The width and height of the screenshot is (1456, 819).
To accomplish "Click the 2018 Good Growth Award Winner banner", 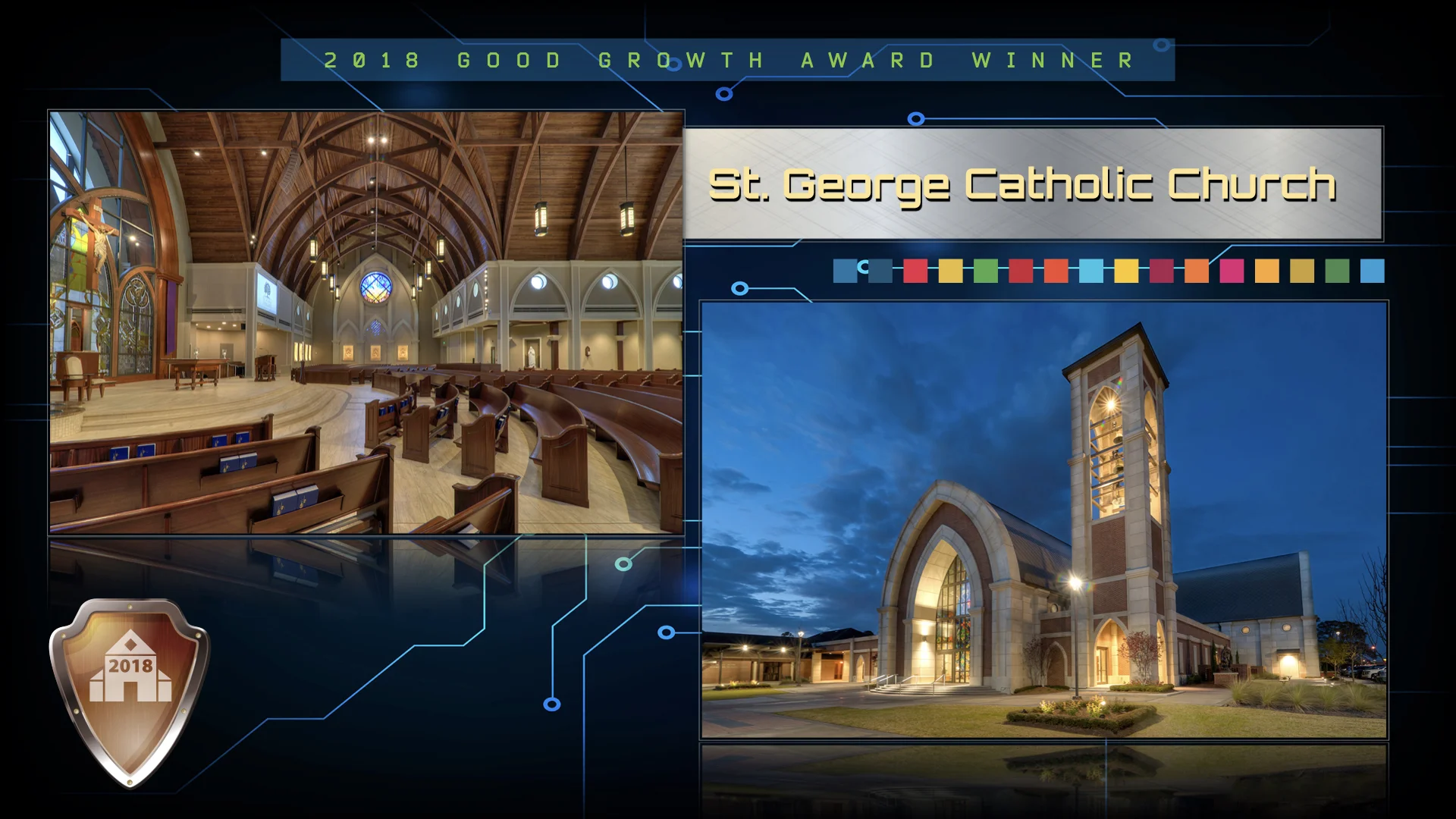I will pyautogui.click(x=728, y=60).
